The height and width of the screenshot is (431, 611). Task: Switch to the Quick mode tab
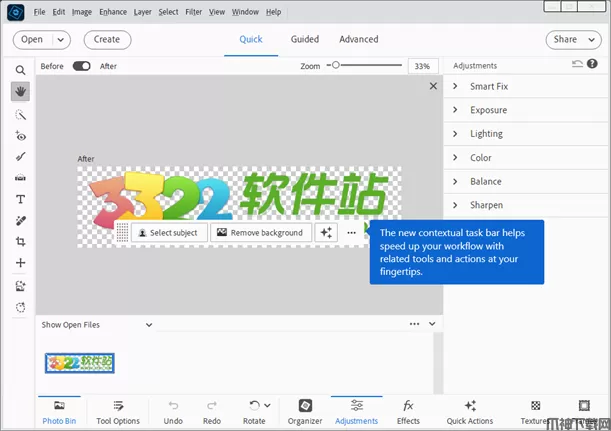coord(251,39)
